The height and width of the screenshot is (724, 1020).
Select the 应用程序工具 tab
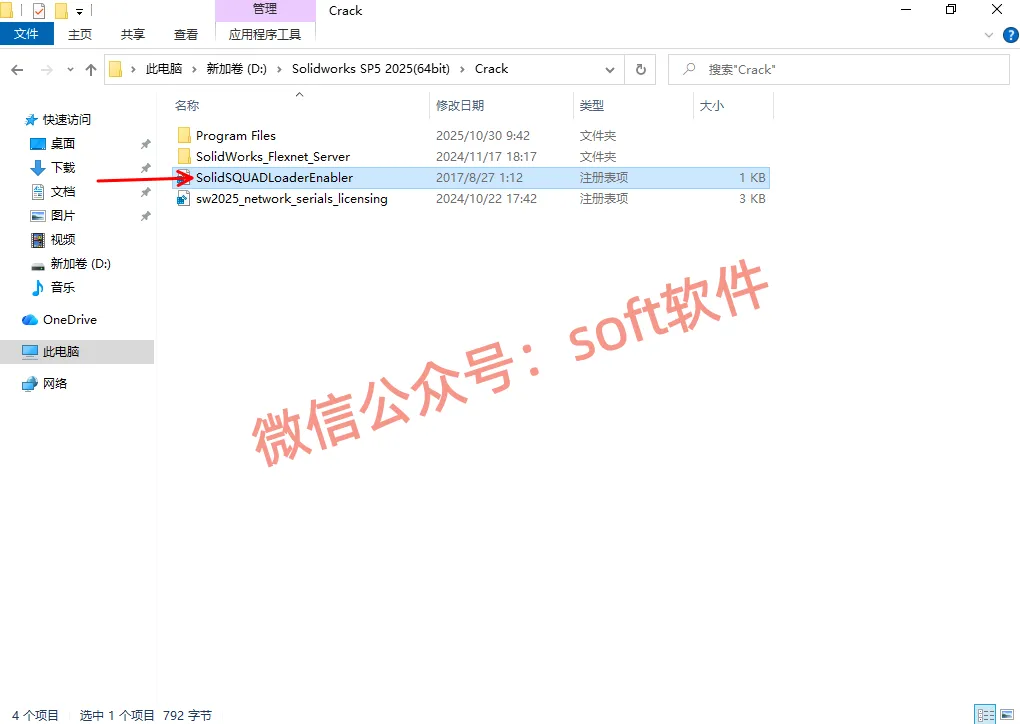(x=265, y=34)
